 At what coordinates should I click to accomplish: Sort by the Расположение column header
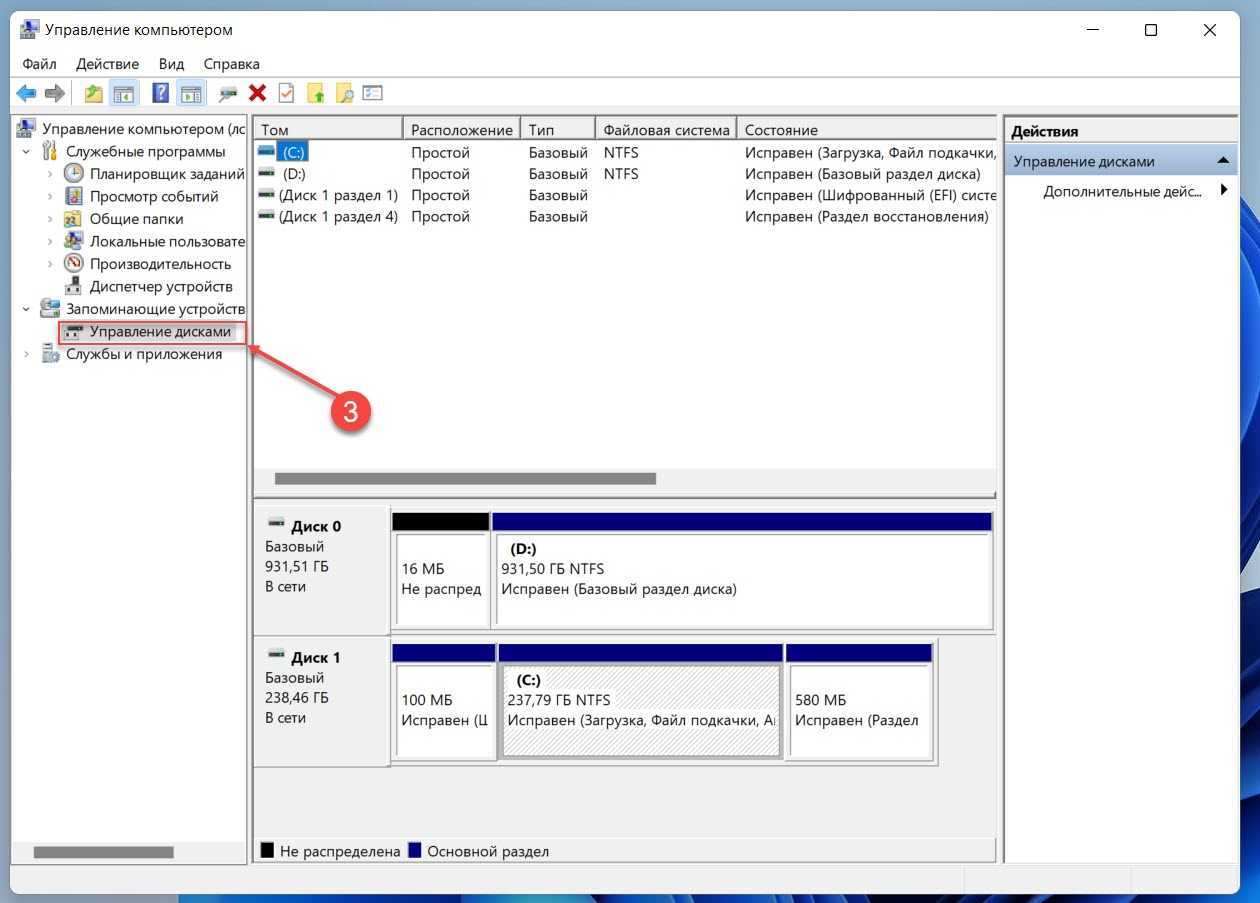(461, 129)
